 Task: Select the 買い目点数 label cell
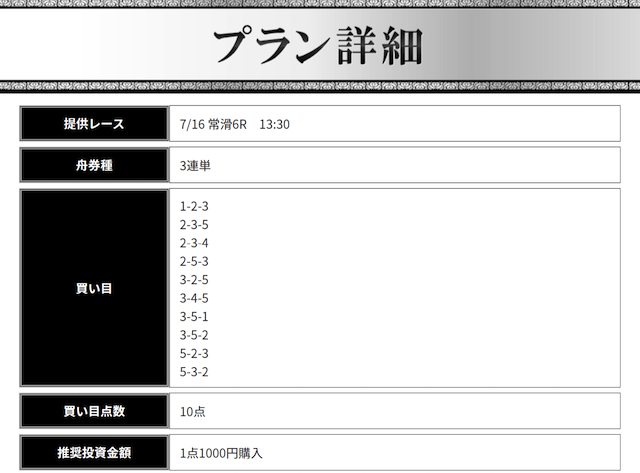pyautogui.click(x=94, y=411)
